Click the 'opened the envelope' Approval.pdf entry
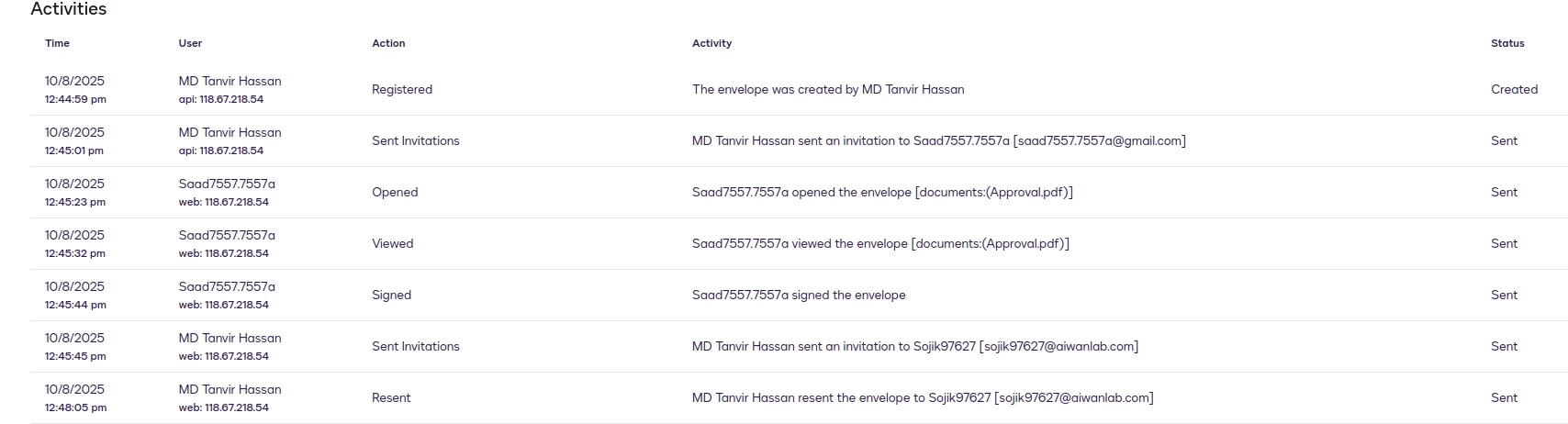 (x=881, y=192)
